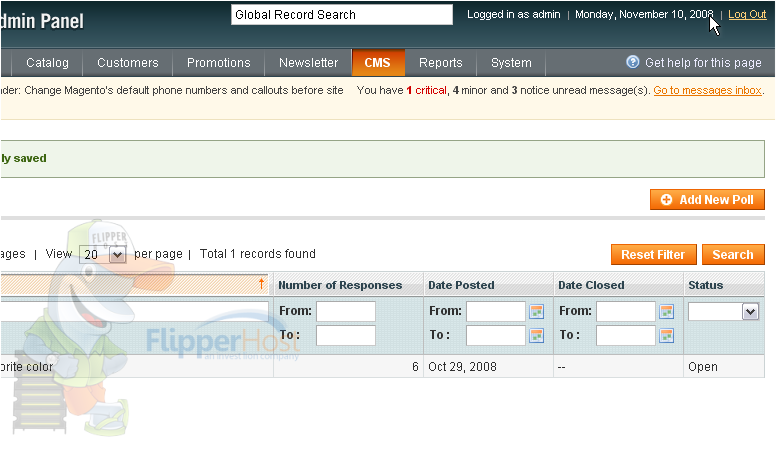
Task: Open calendar for Date Posted To field
Action: [x=536, y=336]
